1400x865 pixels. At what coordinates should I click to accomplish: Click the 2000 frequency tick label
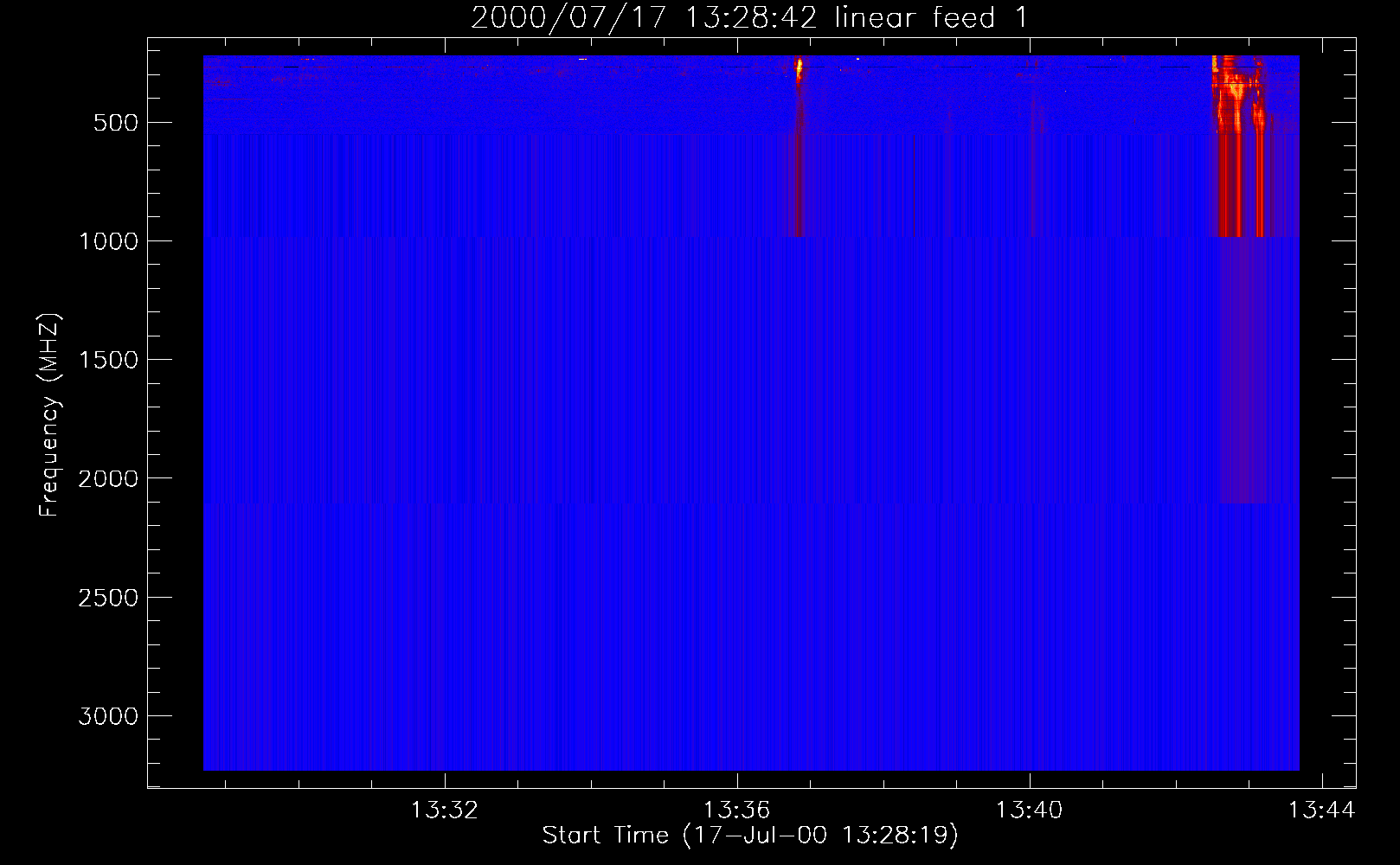point(108,478)
